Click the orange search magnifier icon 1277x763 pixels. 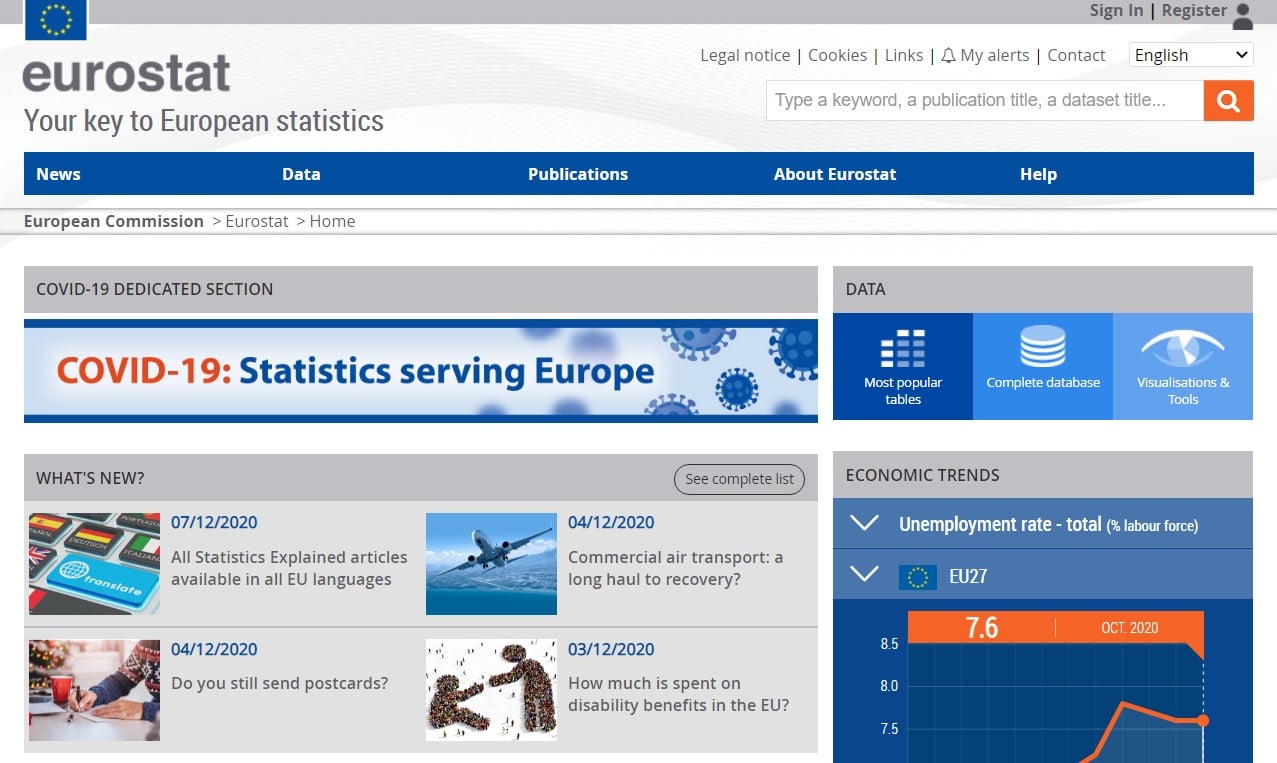tap(1228, 100)
